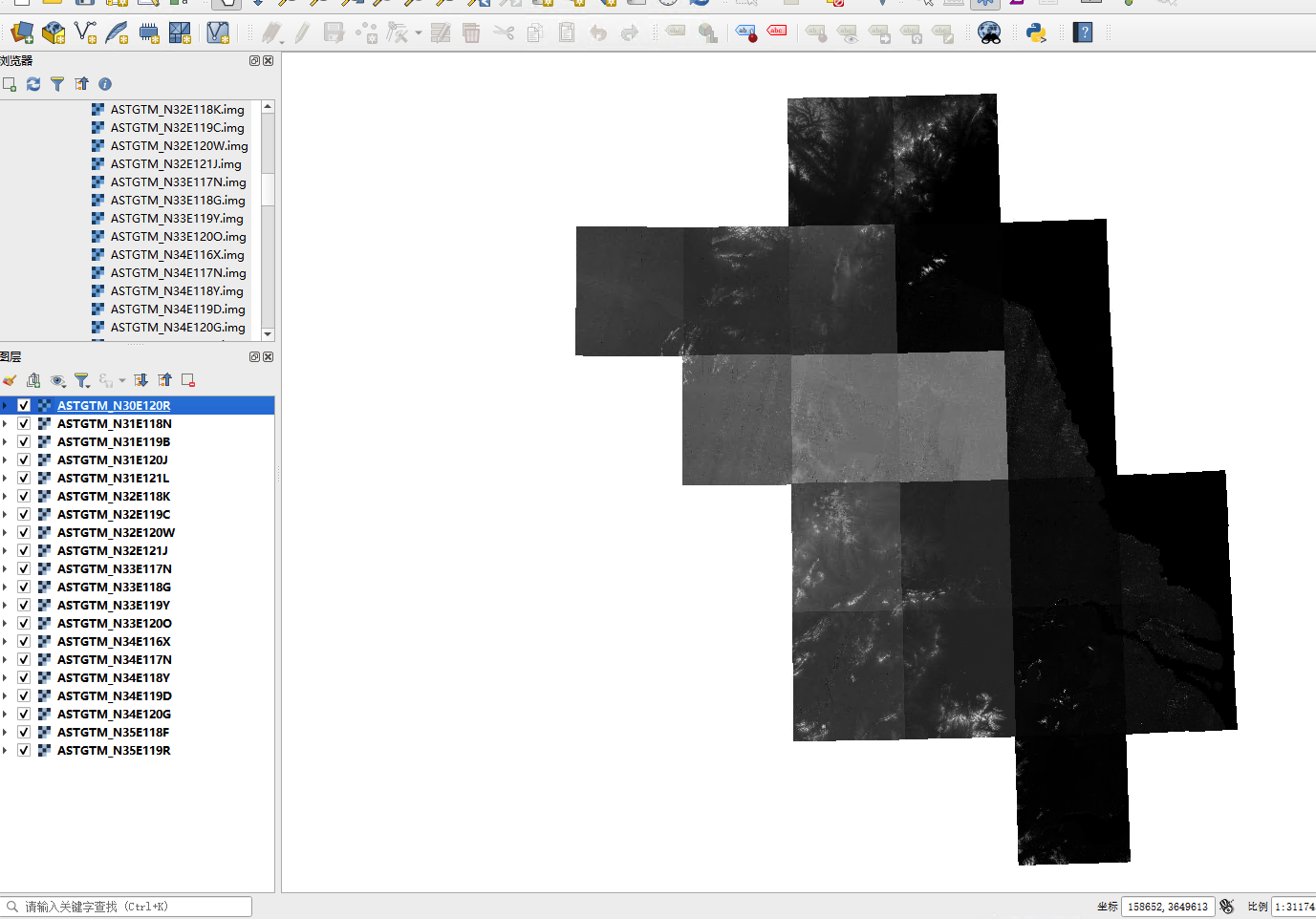Image resolution: width=1316 pixels, height=919 pixels.
Task: Disable the ASTGTM_N33E117N layer checkbox
Action: point(23,568)
